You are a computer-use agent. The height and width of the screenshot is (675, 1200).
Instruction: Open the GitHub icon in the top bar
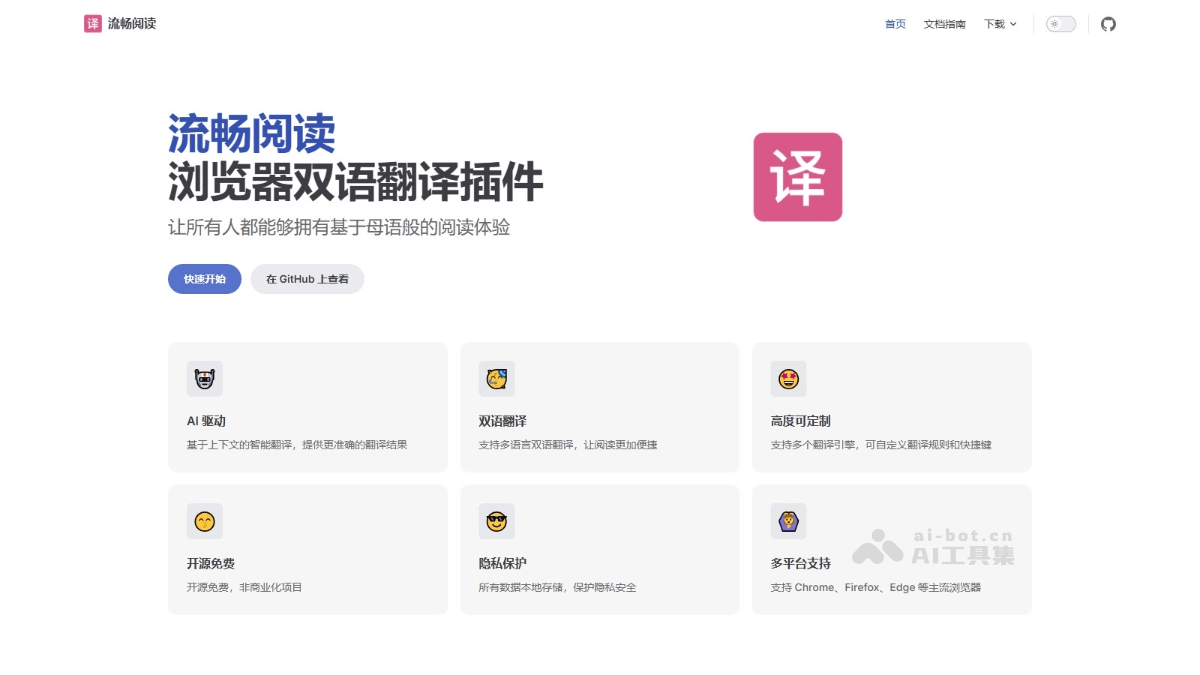coord(1108,23)
